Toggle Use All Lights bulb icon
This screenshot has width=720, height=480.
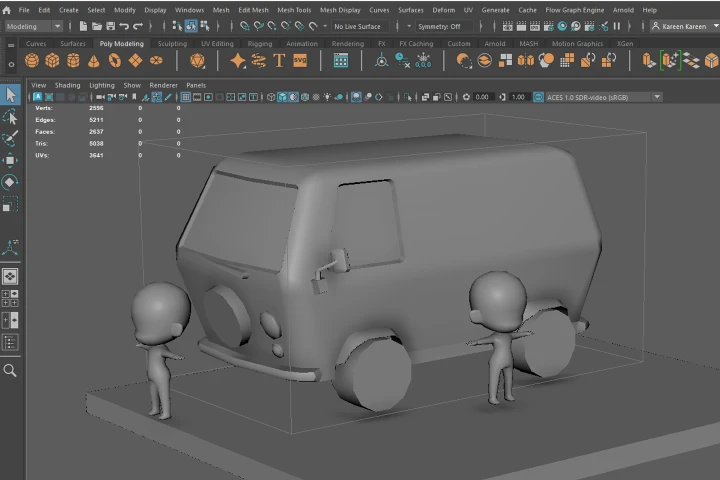click(327, 97)
